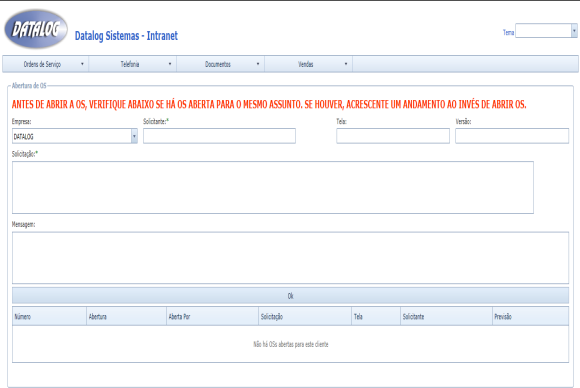Sort by the Solicitante column header
The height and width of the screenshot is (388, 580).
point(446,317)
